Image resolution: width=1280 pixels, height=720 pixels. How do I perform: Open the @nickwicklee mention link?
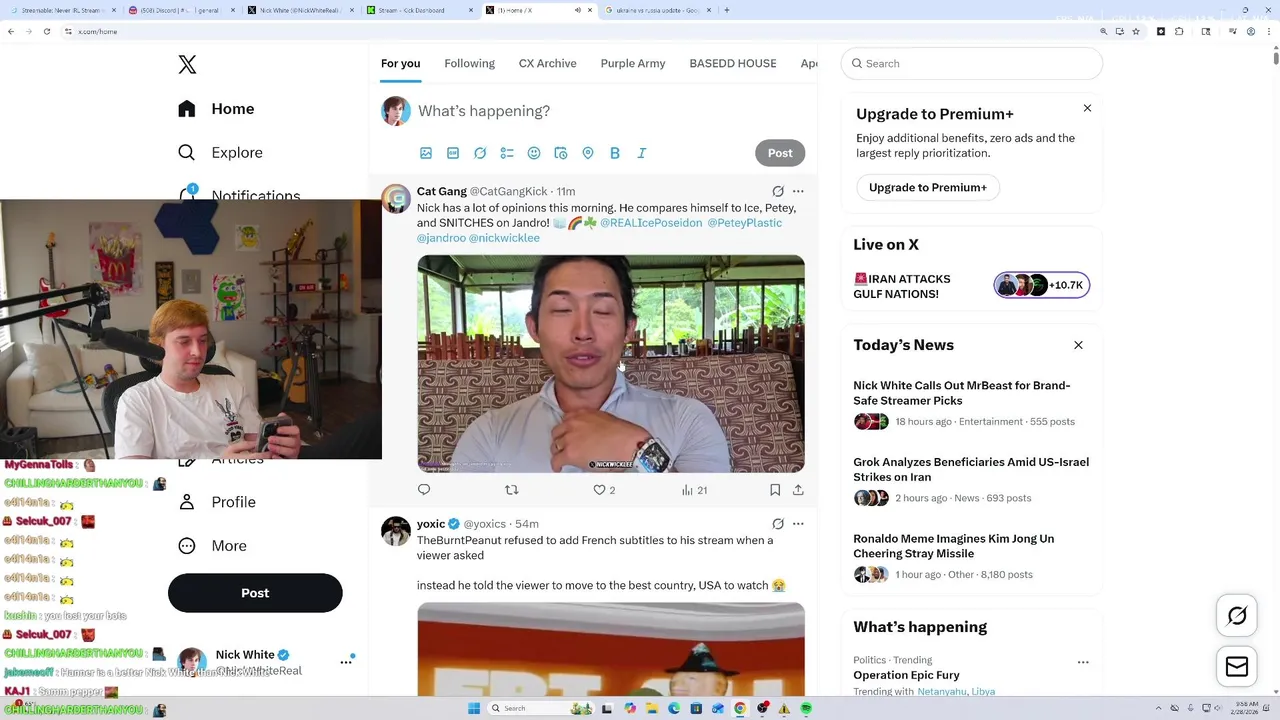[504, 238]
